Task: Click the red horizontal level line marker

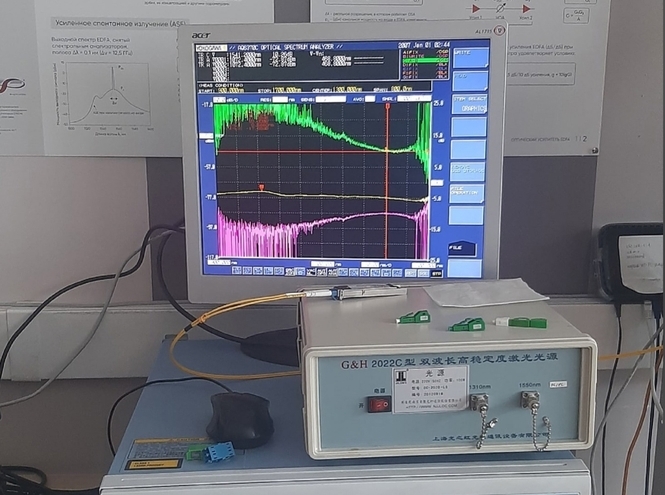Action: click(322, 151)
